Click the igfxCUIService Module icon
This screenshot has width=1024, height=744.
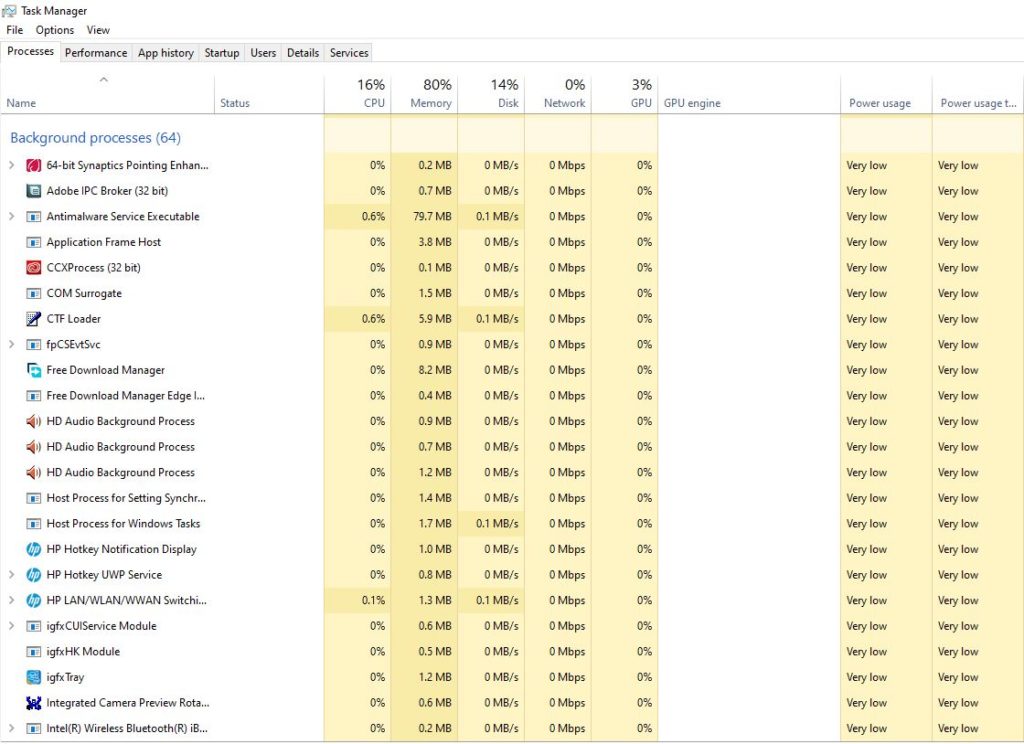[33, 626]
